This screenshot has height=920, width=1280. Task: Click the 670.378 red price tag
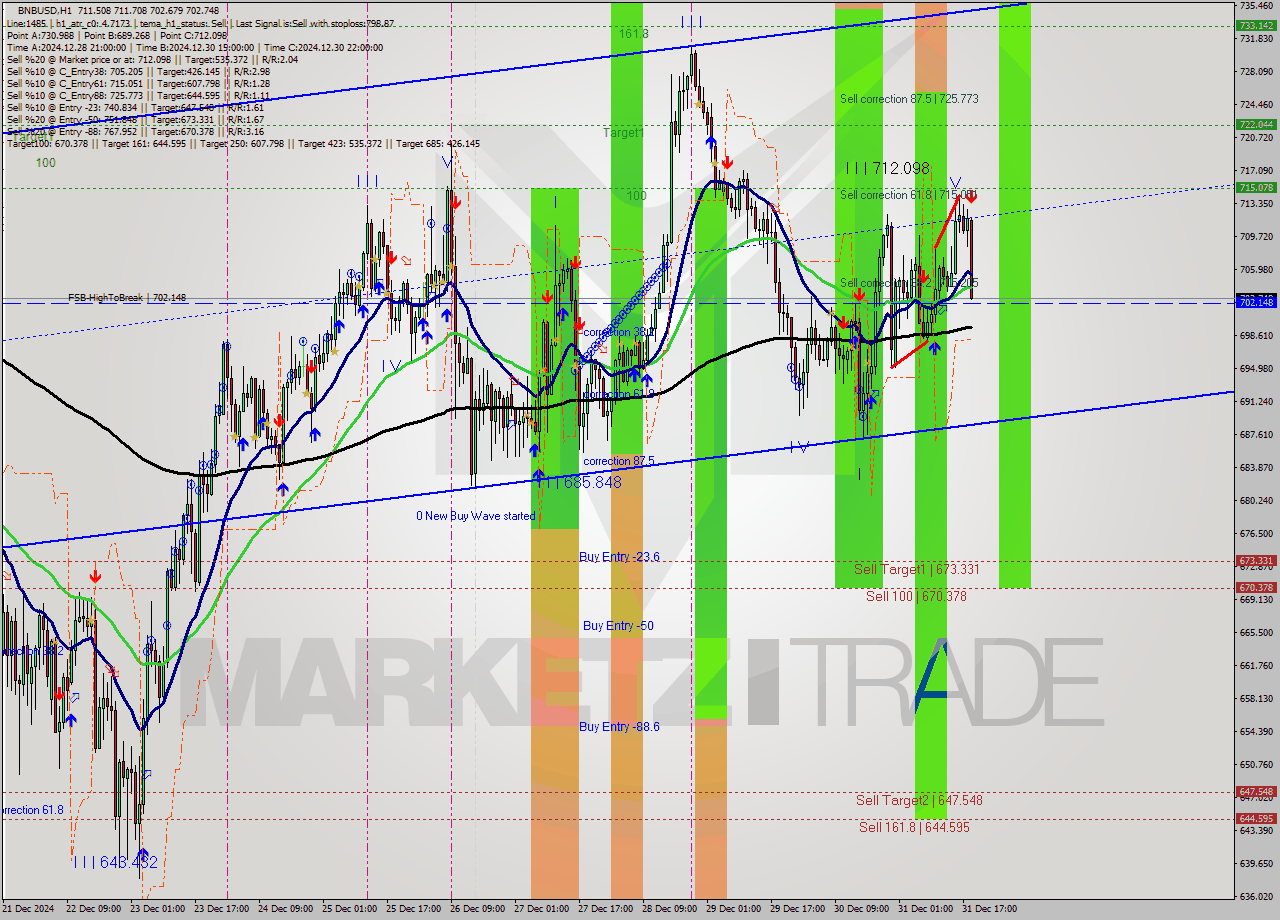(1256, 588)
